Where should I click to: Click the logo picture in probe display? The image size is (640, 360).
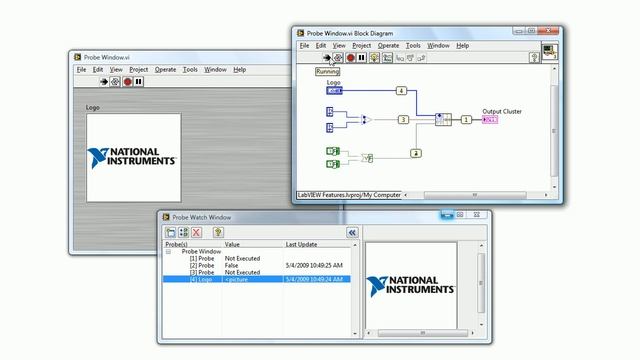(x=411, y=285)
